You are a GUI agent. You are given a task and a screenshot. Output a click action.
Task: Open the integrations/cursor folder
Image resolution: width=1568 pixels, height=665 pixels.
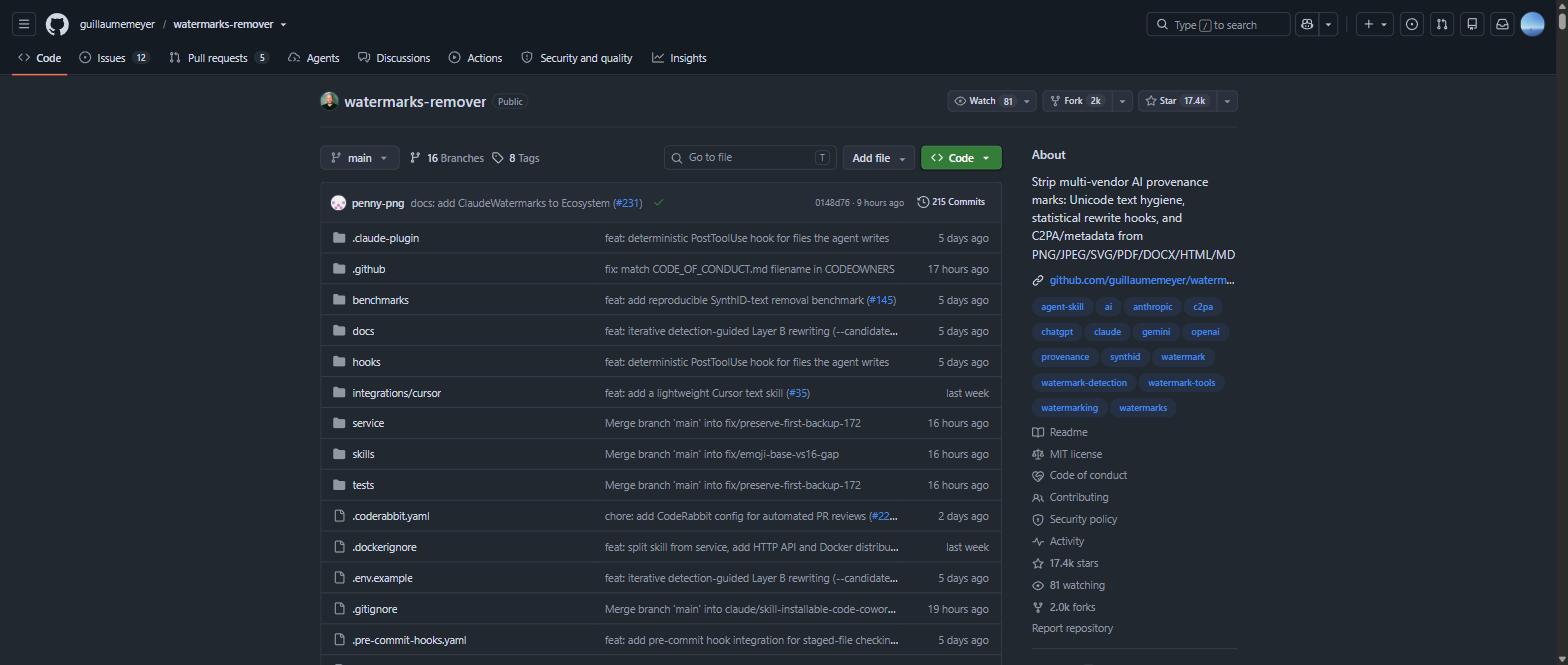[396, 393]
